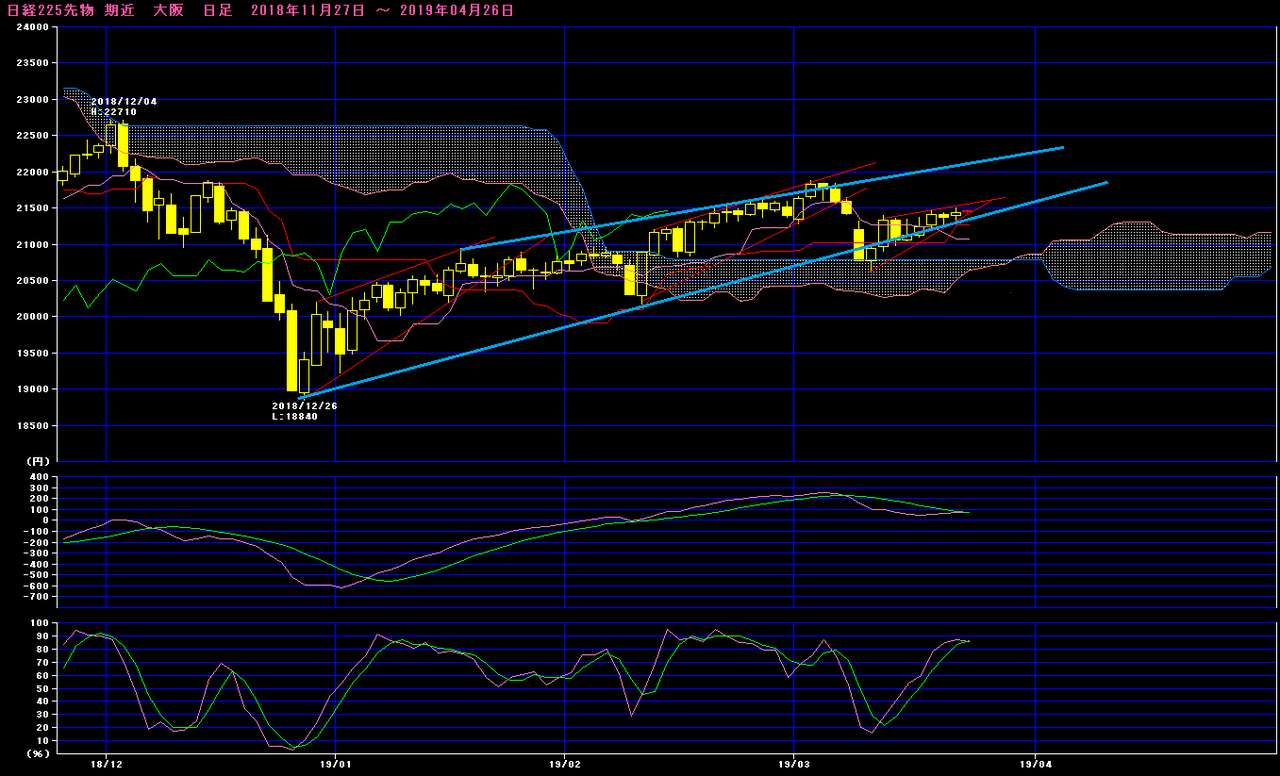Click the 期近 label in the title
Viewport: 1280px width, 776px height.
coord(119,10)
